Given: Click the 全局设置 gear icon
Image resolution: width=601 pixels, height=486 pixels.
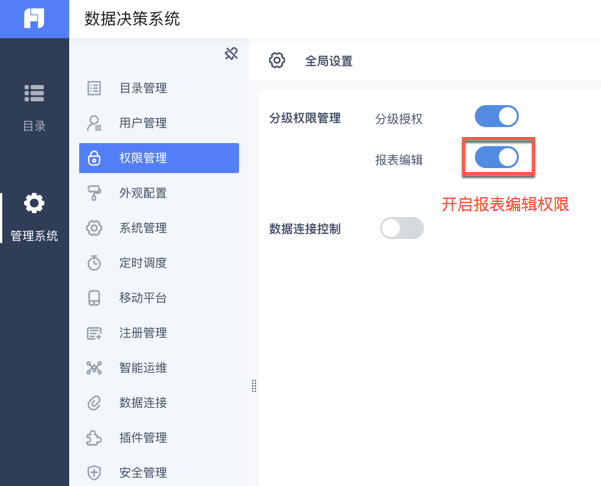Looking at the screenshot, I should pos(277,61).
